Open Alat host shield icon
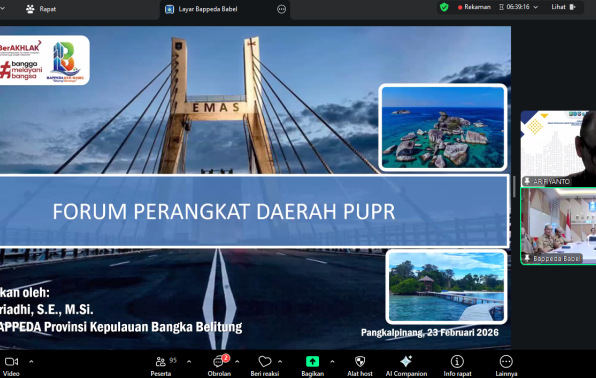Screen dimensions: 596x378 (360, 361)
